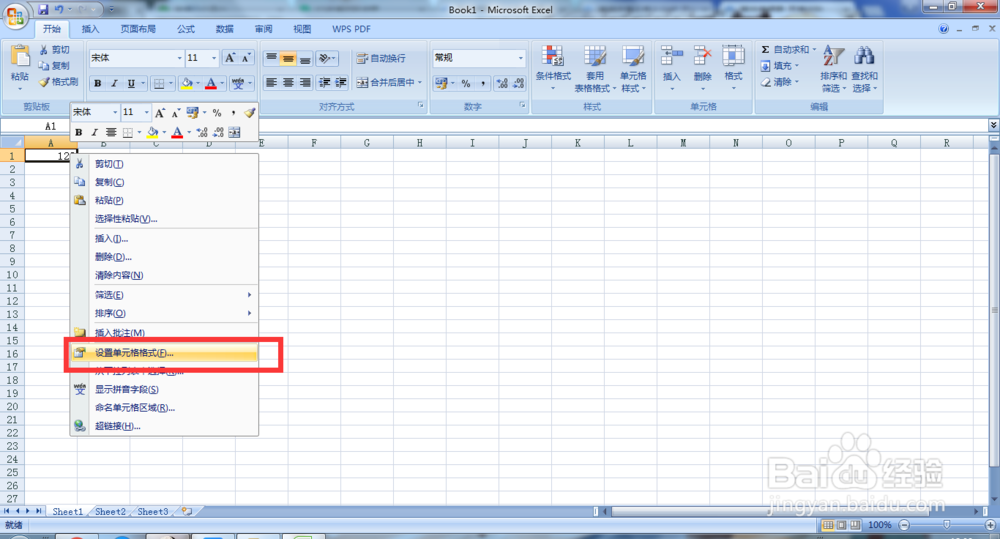Choose Paste Special (选择性粘贴) in context menu

(x=165, y=218)
